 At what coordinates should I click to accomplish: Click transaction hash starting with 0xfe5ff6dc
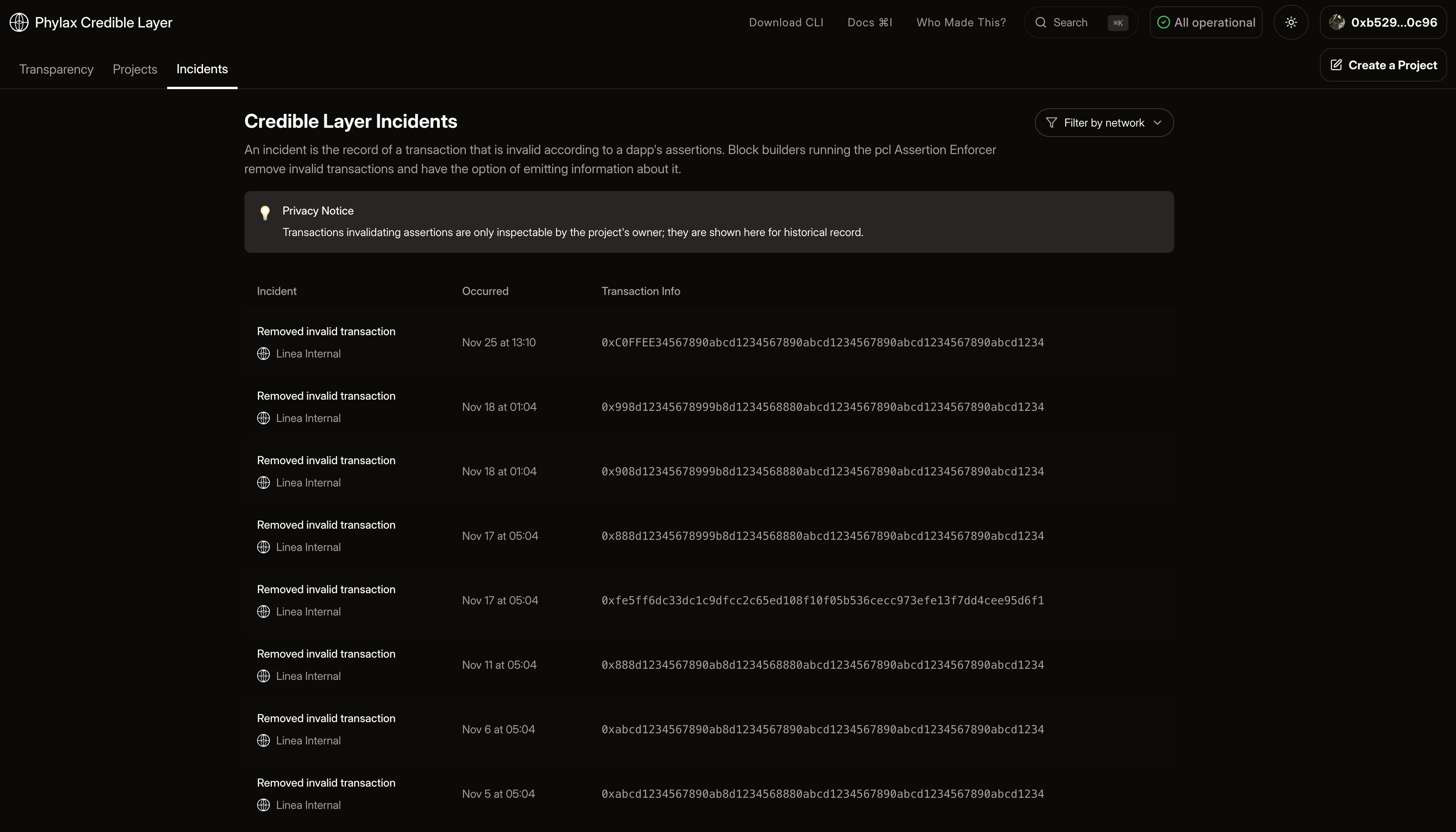822,601
